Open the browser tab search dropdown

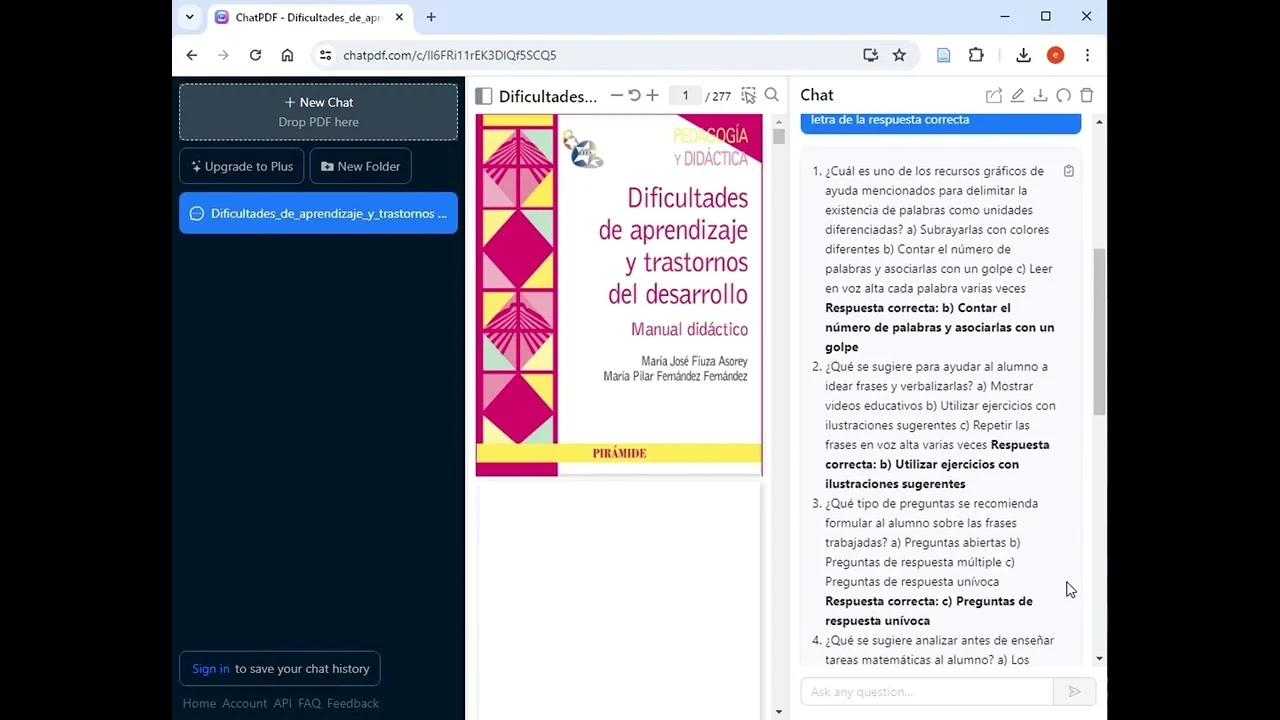point(190,17)
